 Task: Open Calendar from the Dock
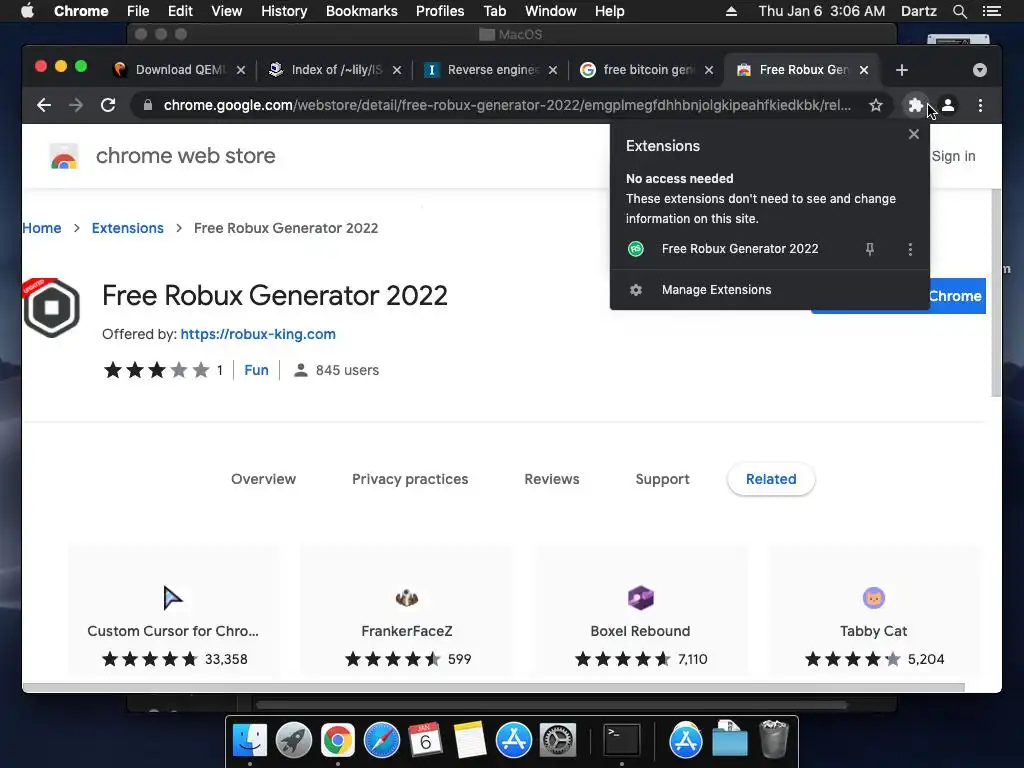click(x=425, y=740)
